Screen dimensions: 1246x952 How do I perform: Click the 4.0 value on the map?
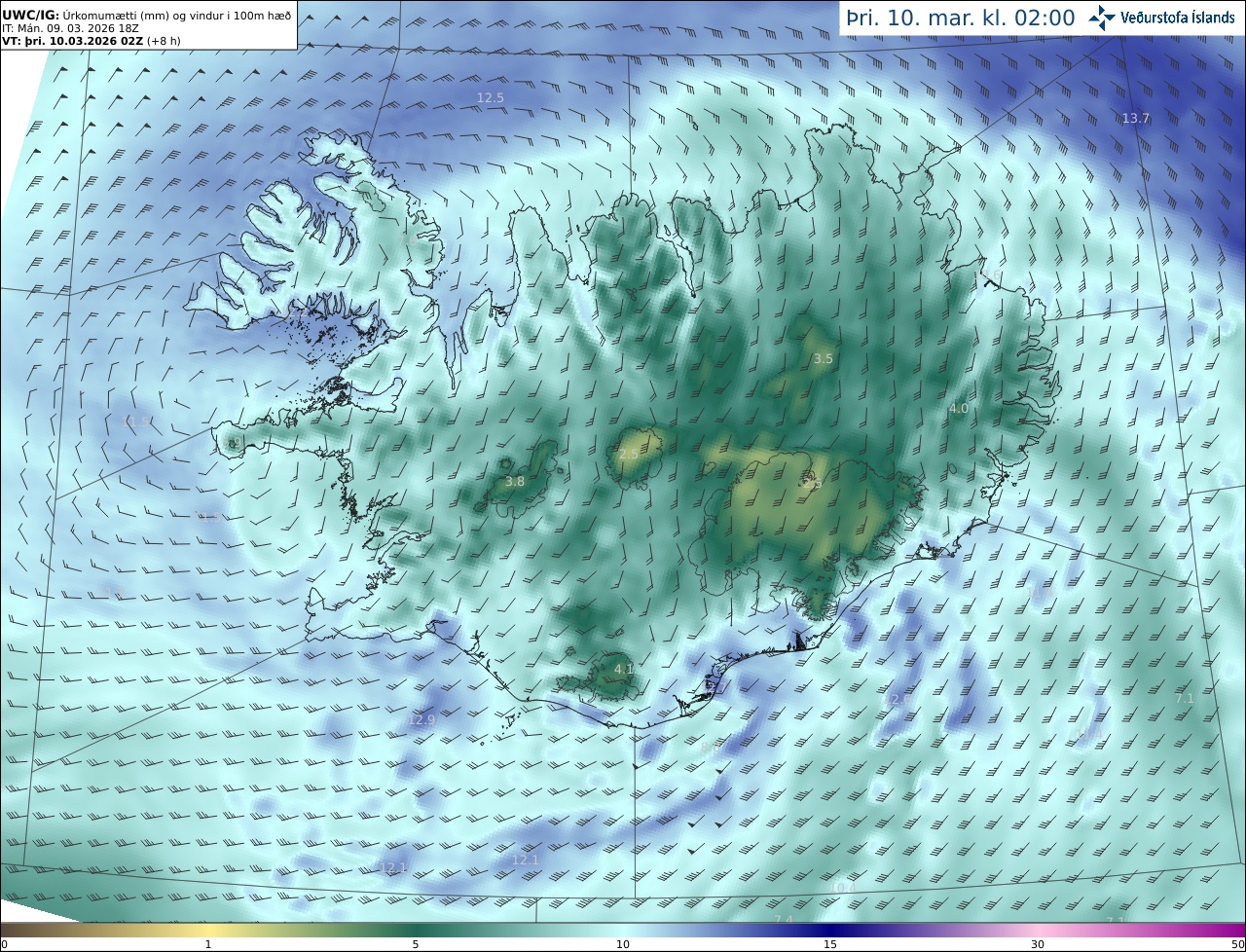(x=959, y=409)
